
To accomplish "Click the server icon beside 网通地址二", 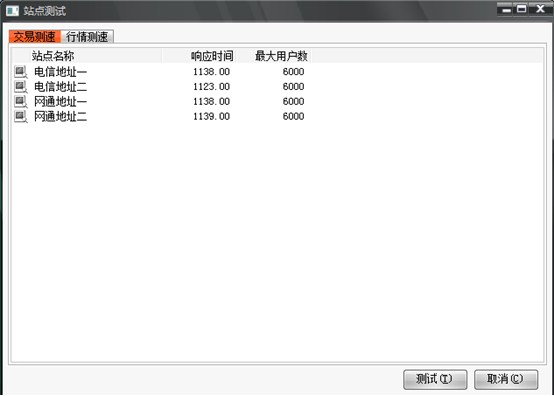I will [x=20, y=116].
